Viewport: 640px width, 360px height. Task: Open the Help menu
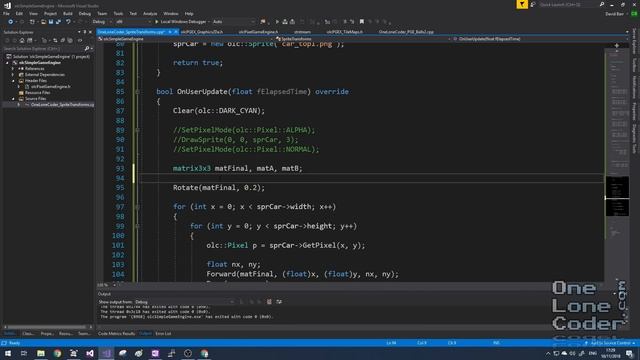(189, 13)
